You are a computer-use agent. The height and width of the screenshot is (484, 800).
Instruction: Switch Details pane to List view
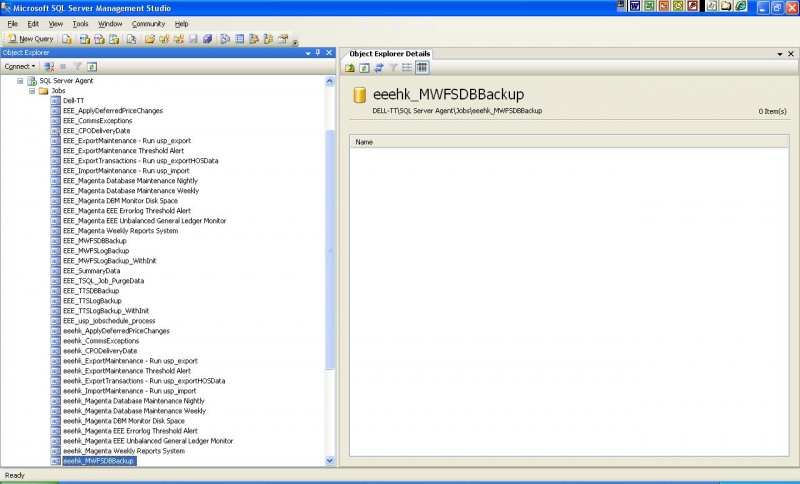pyautogui.click(x=407, y=68)
